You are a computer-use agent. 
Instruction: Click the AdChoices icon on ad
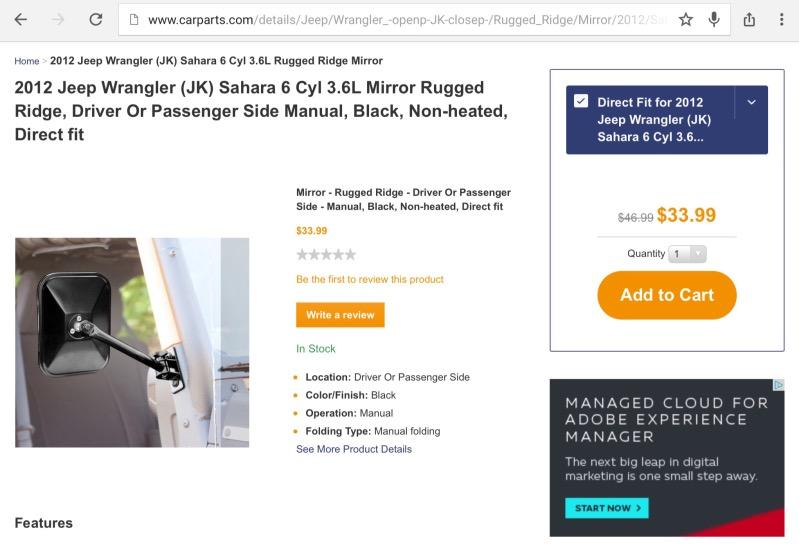(778, 385)
